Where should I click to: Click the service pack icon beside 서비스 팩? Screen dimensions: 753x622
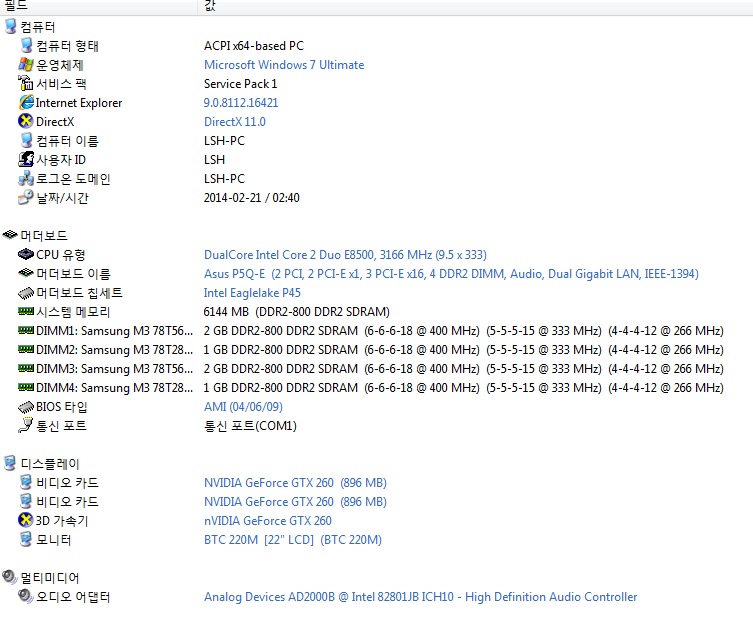coord(26,83)
